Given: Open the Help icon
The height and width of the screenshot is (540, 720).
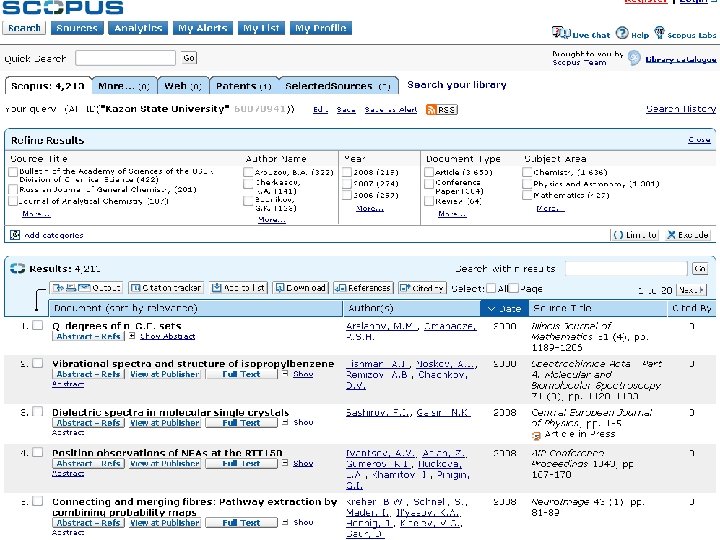Looking at the screenshot, I should (x=622, y=33).
